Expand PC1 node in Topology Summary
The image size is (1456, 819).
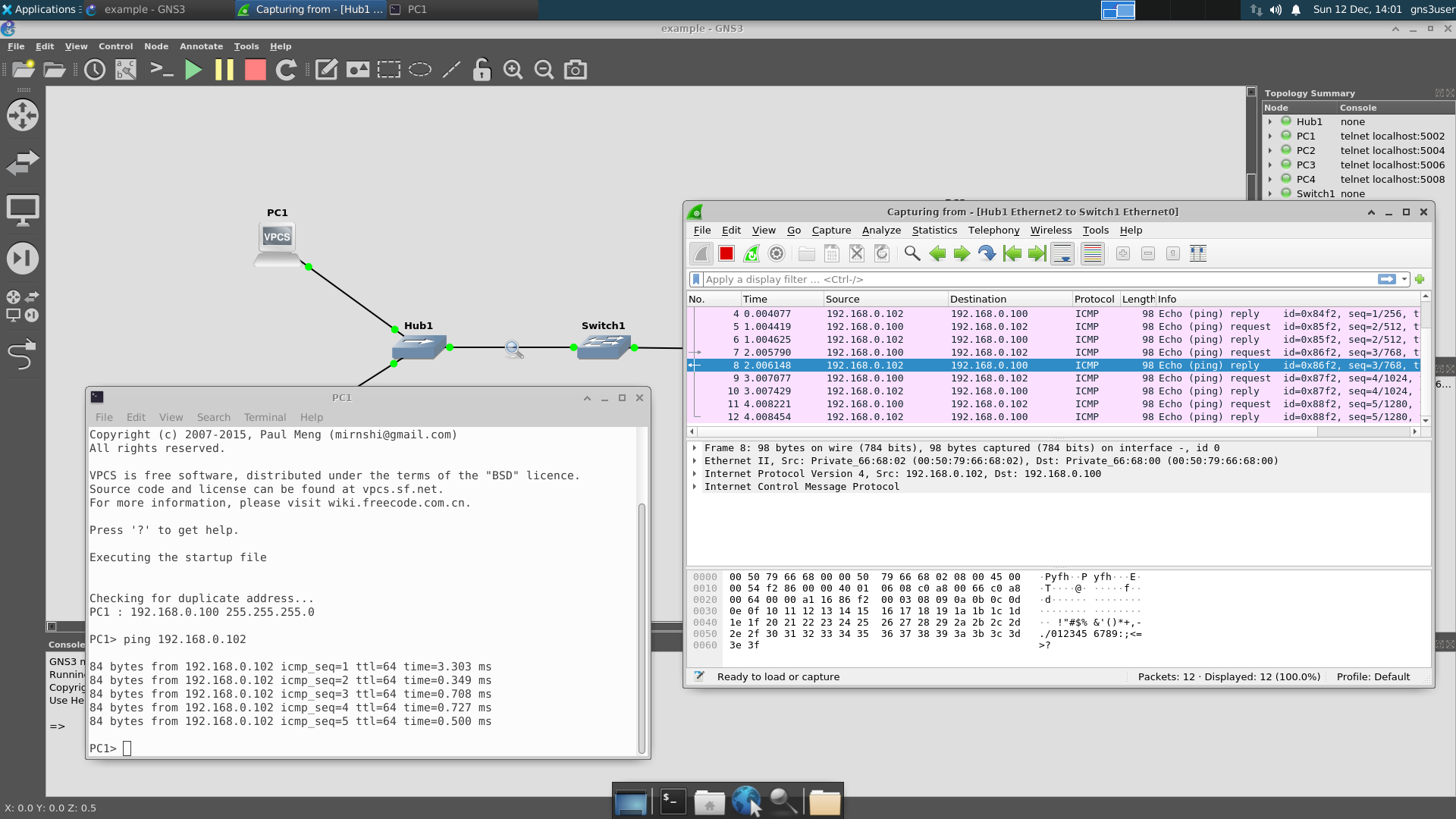1270,136
